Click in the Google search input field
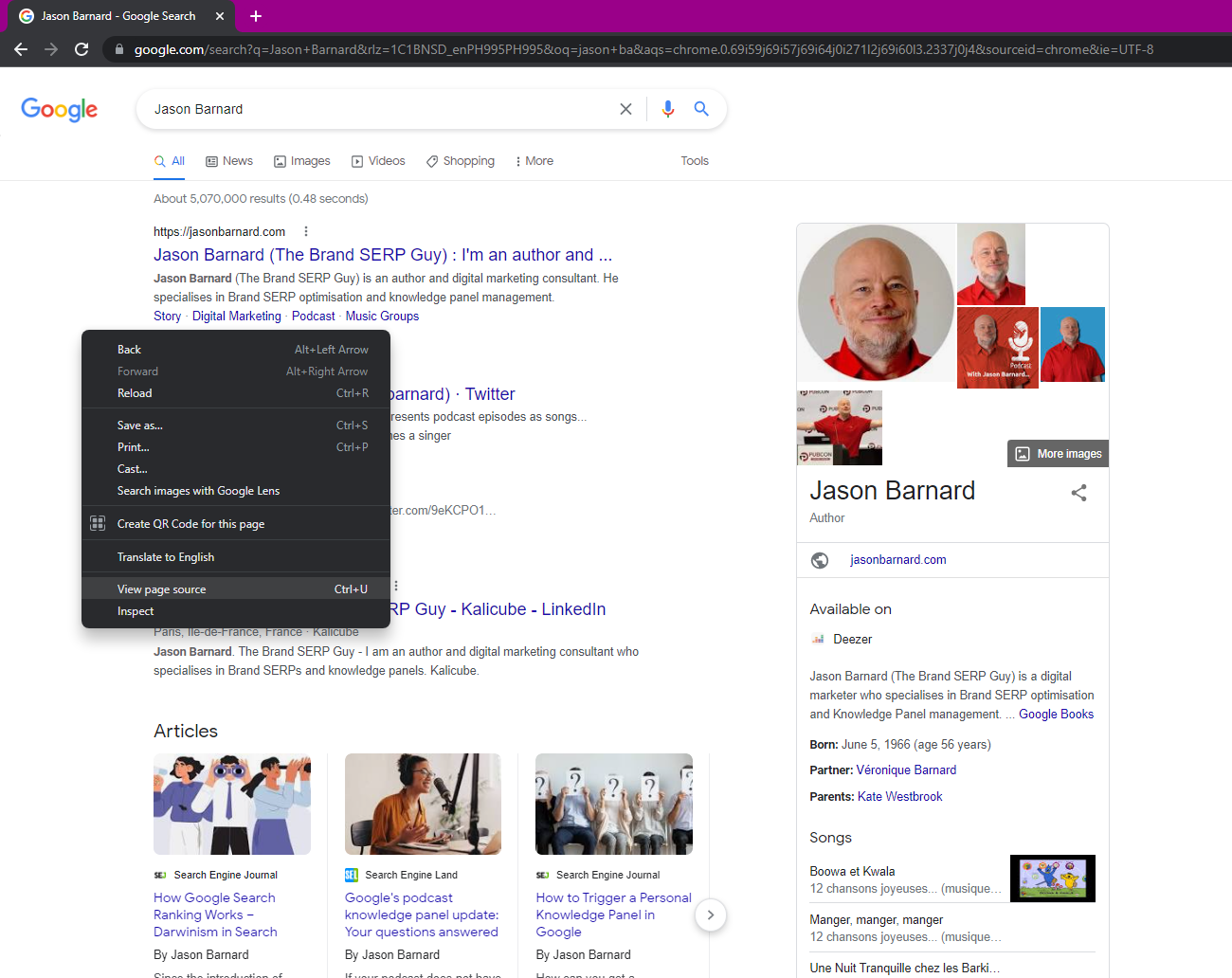The width and height of the screenshot is (1232, 978). click(379, 109)
